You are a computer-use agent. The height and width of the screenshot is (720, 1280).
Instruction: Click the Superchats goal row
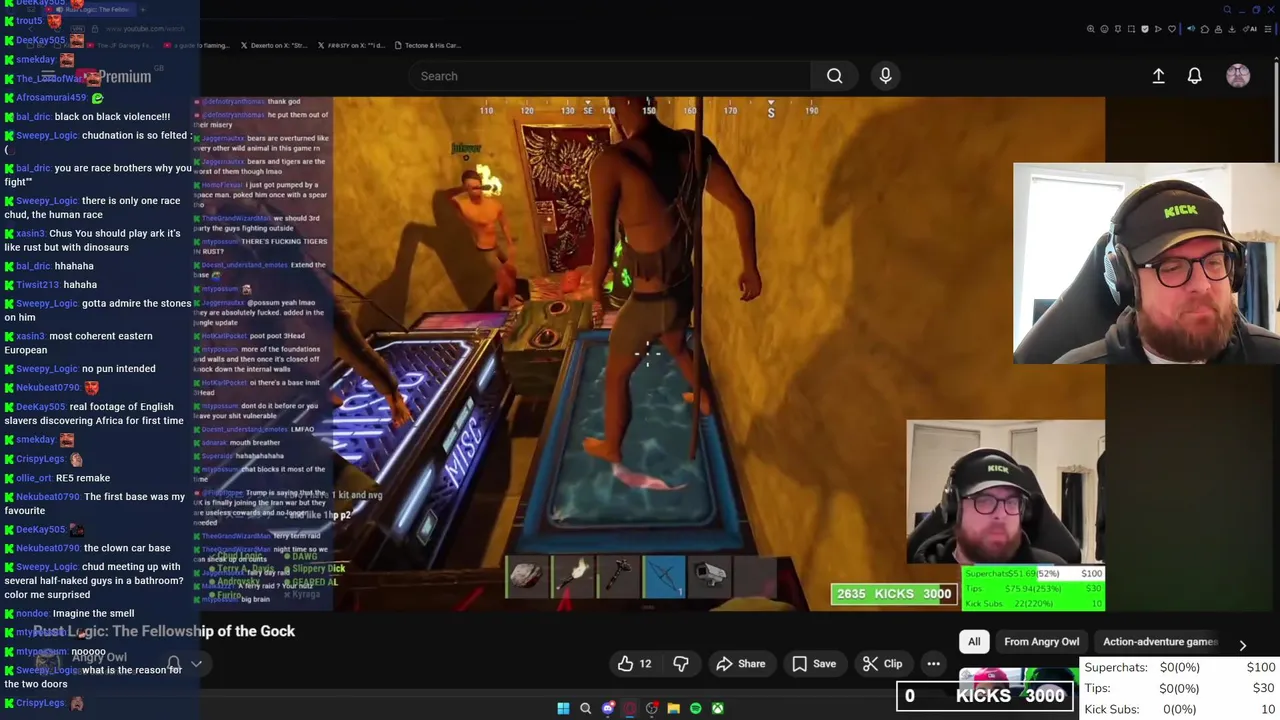pyautogui.click(x=1179, y=667)
